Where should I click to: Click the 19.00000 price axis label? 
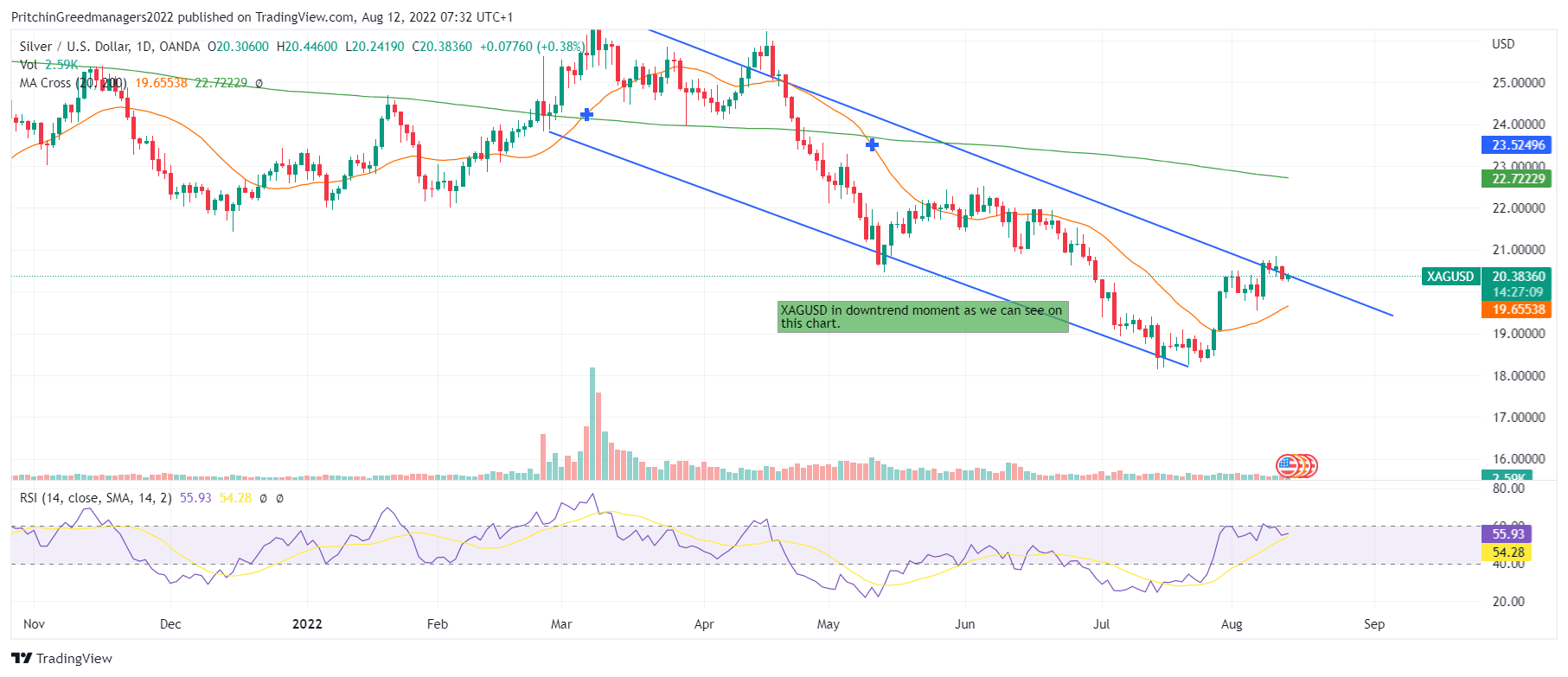pyautogui.click(x=1519, y=334)
